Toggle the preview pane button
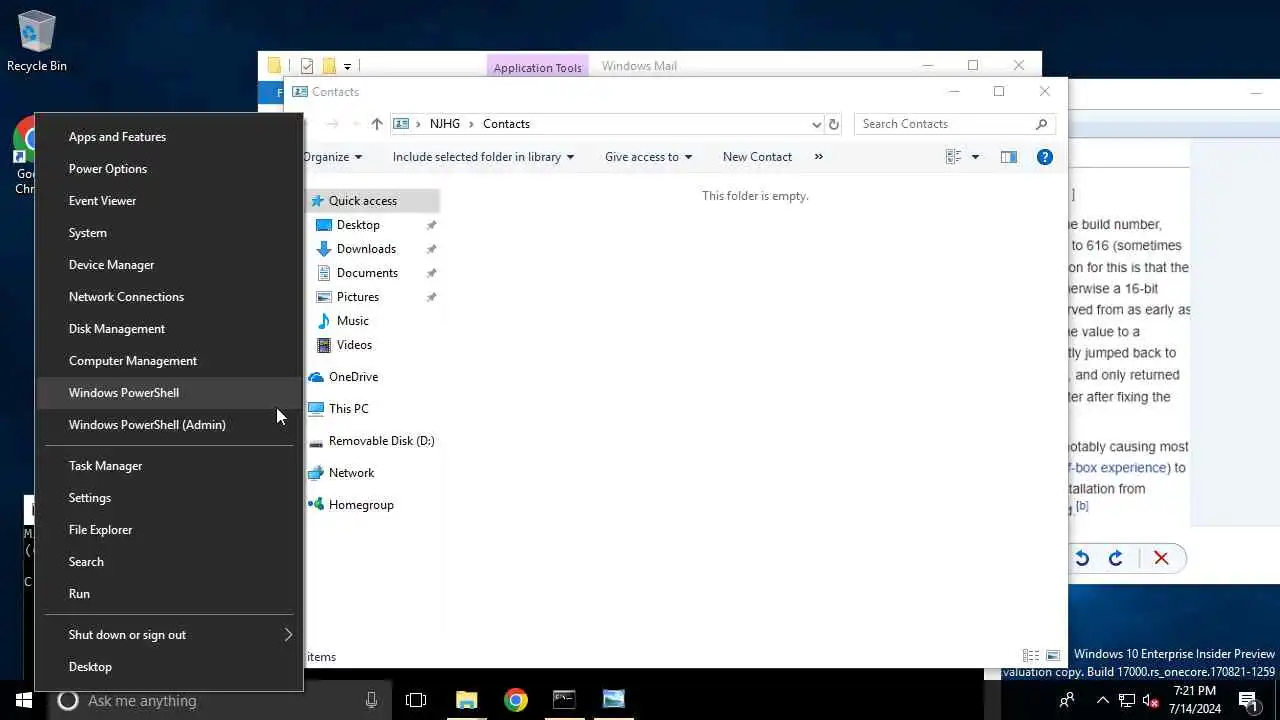1280x720 pixels. pyautogui.click(x=1008, y=157)
